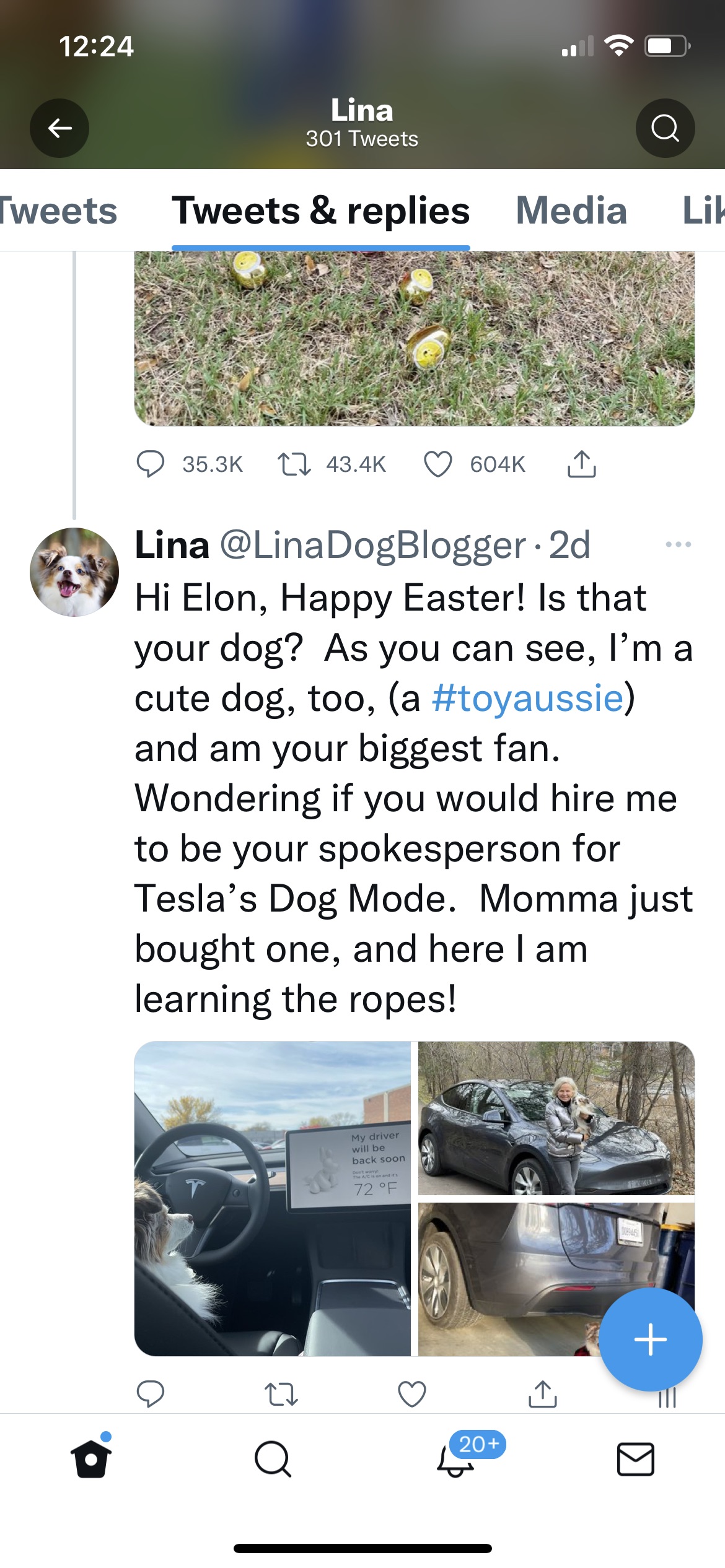
Task: Share Lina's Tesla Dog Mode tweet
Action: 543,1394
